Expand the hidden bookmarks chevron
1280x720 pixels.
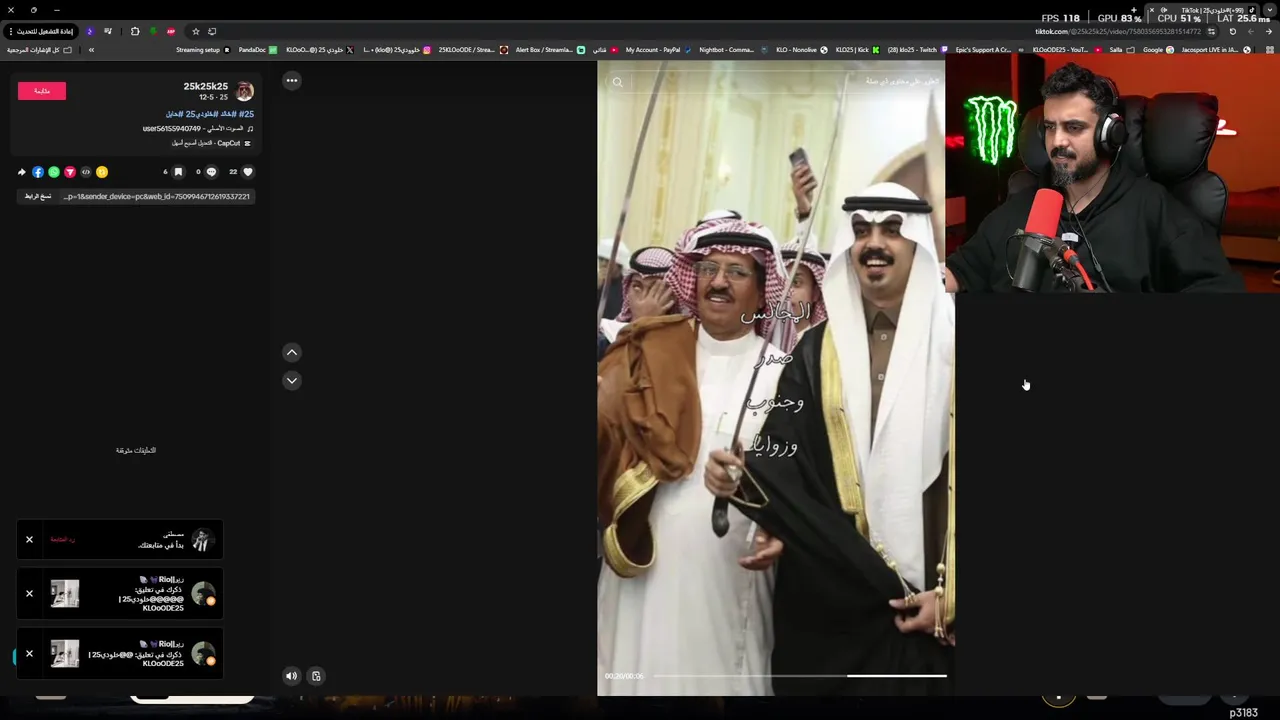pyautogui.click(x=91, y=50)
